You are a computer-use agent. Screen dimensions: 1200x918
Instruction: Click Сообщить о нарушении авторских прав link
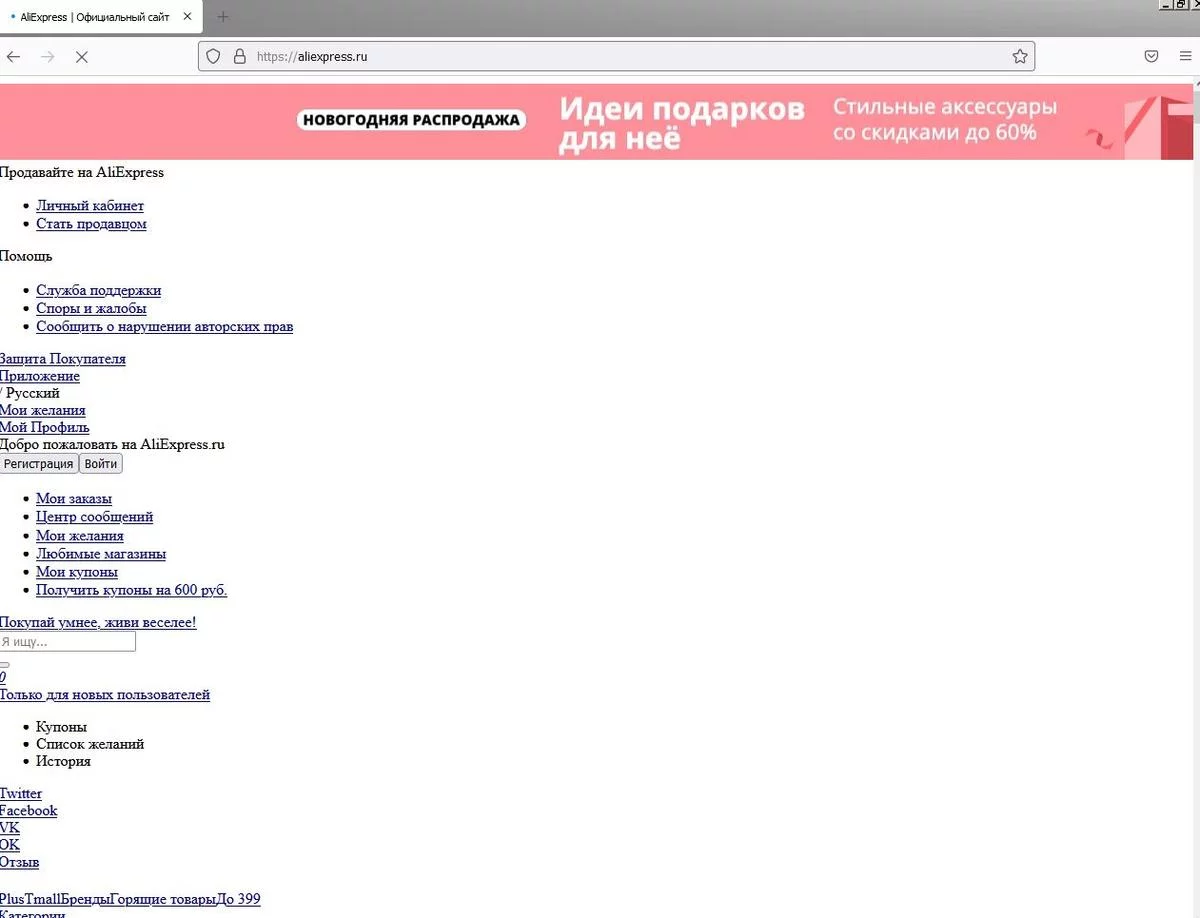(164, 327)
